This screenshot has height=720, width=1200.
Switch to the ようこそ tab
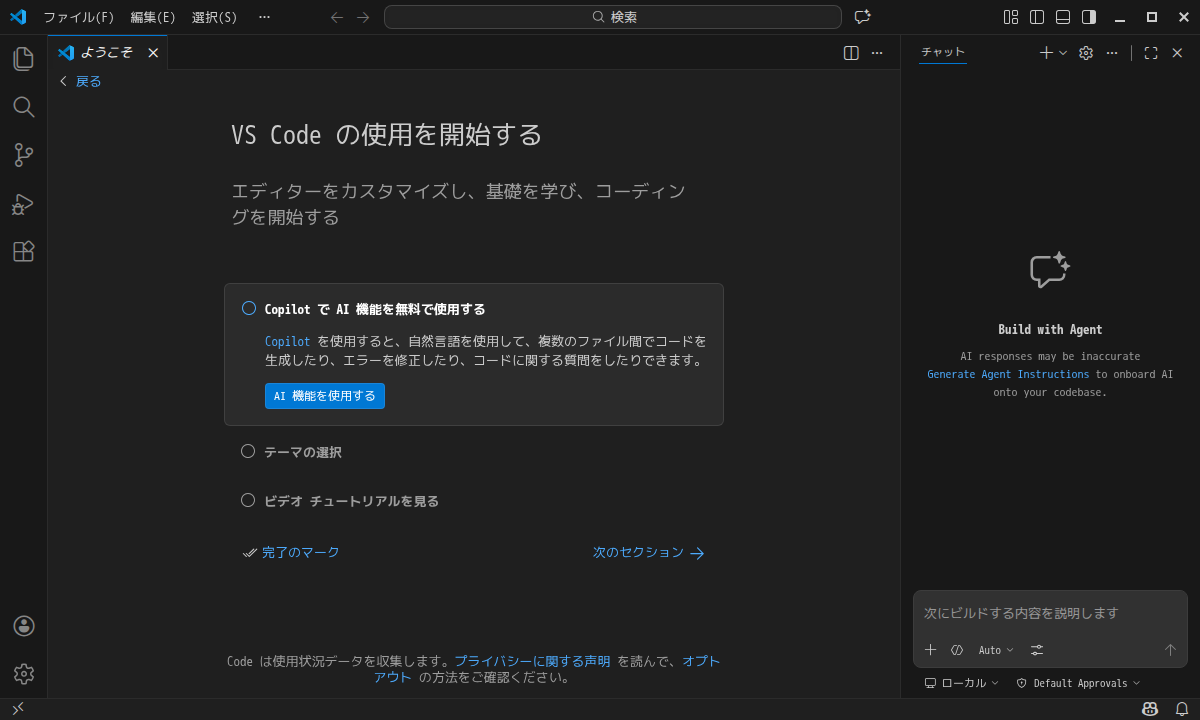coord(105,52)
